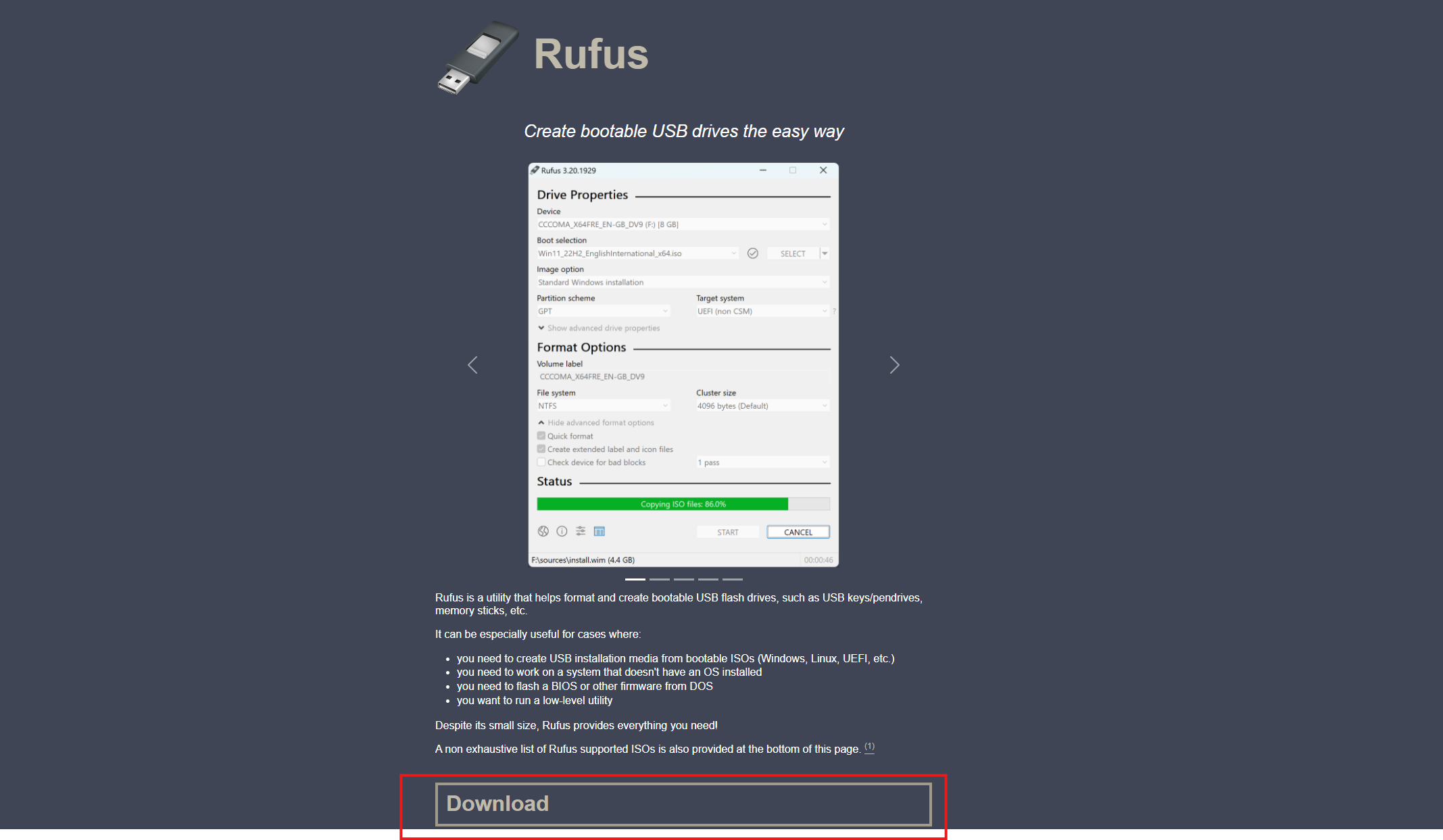Select the fifth carousel slide indicator
Screen dimensions: 1443x840
pos(733,579)
